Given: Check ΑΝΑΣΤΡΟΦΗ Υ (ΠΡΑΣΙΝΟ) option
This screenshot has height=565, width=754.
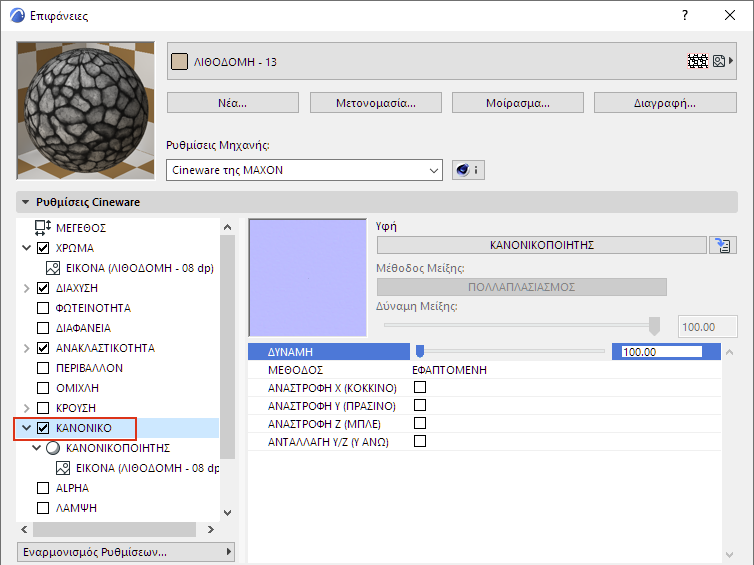Looking at the screenshot, I should click(420, 405).
